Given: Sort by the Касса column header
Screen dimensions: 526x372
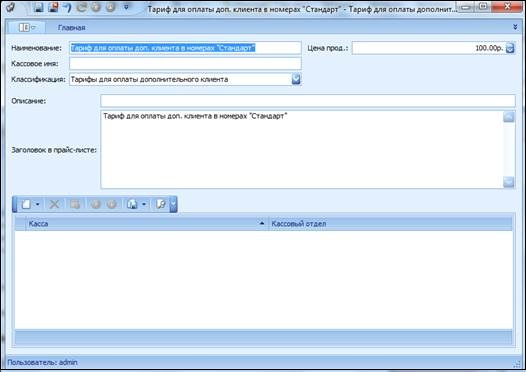Looking at the screenshot, I should click(x=146, y=224).
